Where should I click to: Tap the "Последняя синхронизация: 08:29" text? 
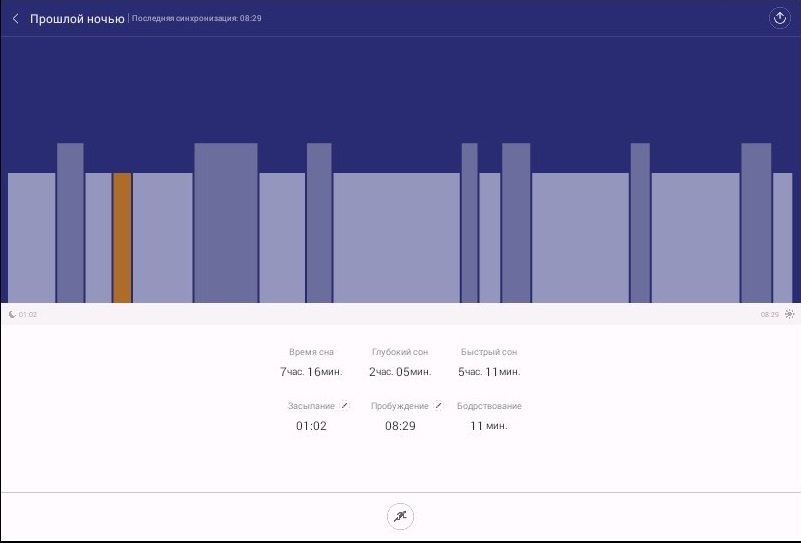(x=197, y=19)
